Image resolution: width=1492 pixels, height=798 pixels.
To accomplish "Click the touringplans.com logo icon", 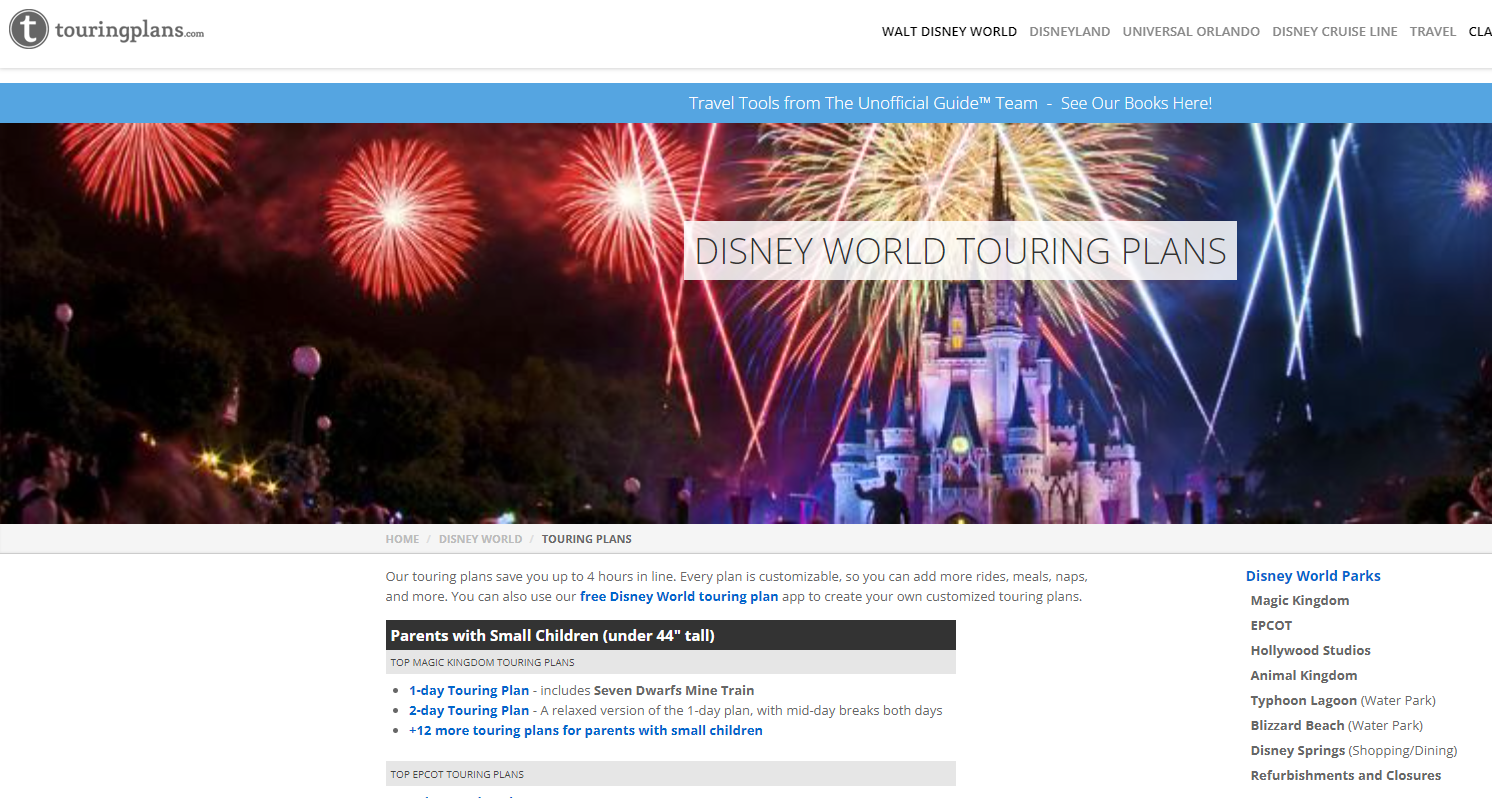I will coord(29,30).
